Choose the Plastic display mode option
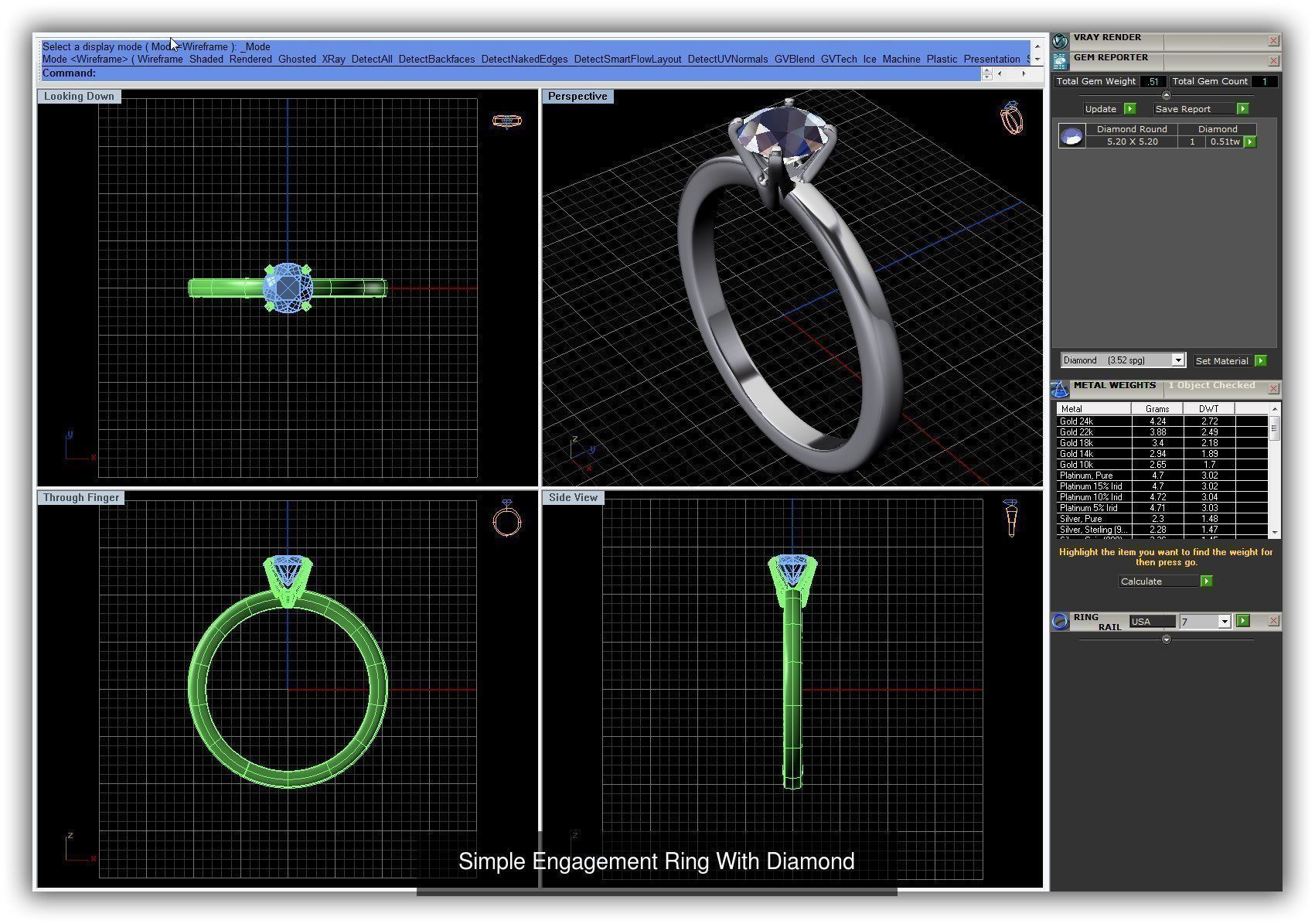This screenshot has width=1315, height=924. coord(942,60)
